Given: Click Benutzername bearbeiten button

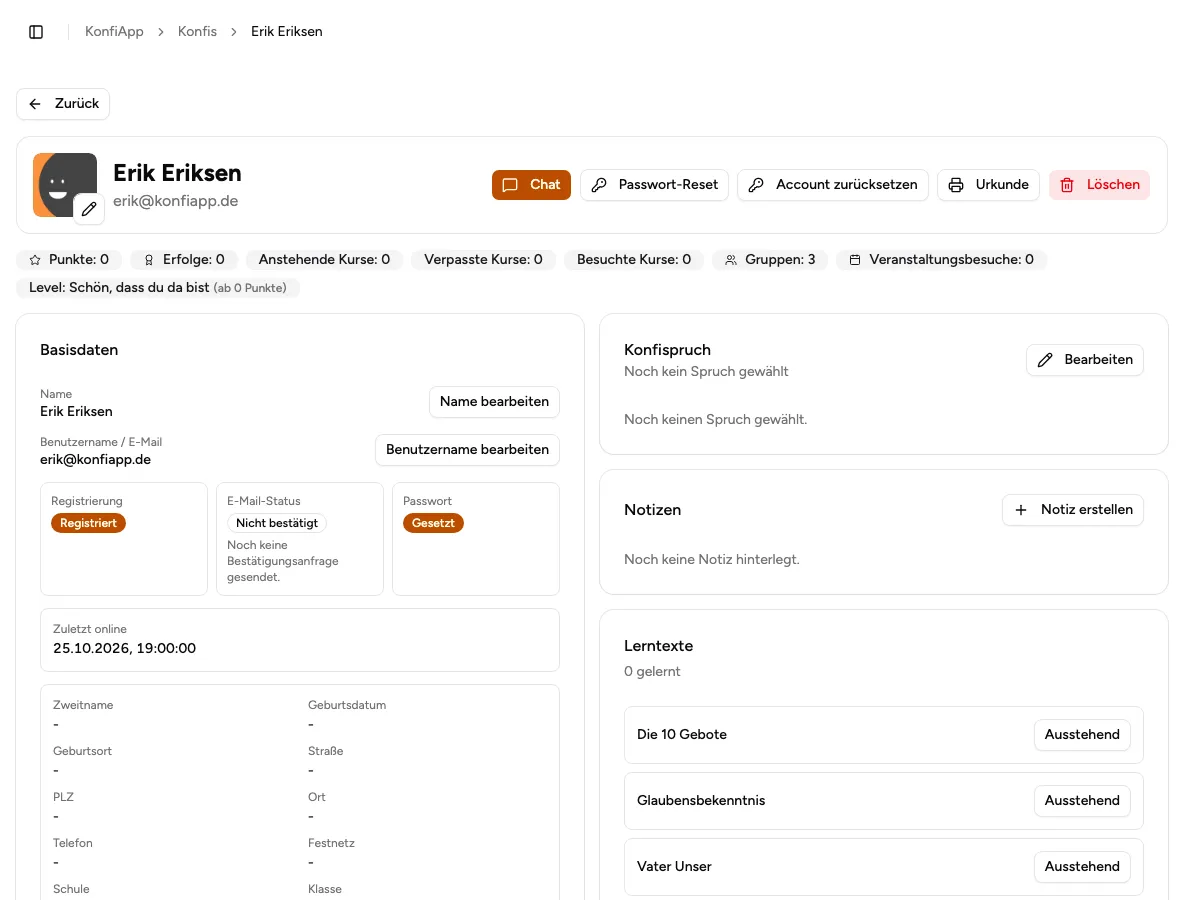Looking at the screenshot, I should point(467,450).
